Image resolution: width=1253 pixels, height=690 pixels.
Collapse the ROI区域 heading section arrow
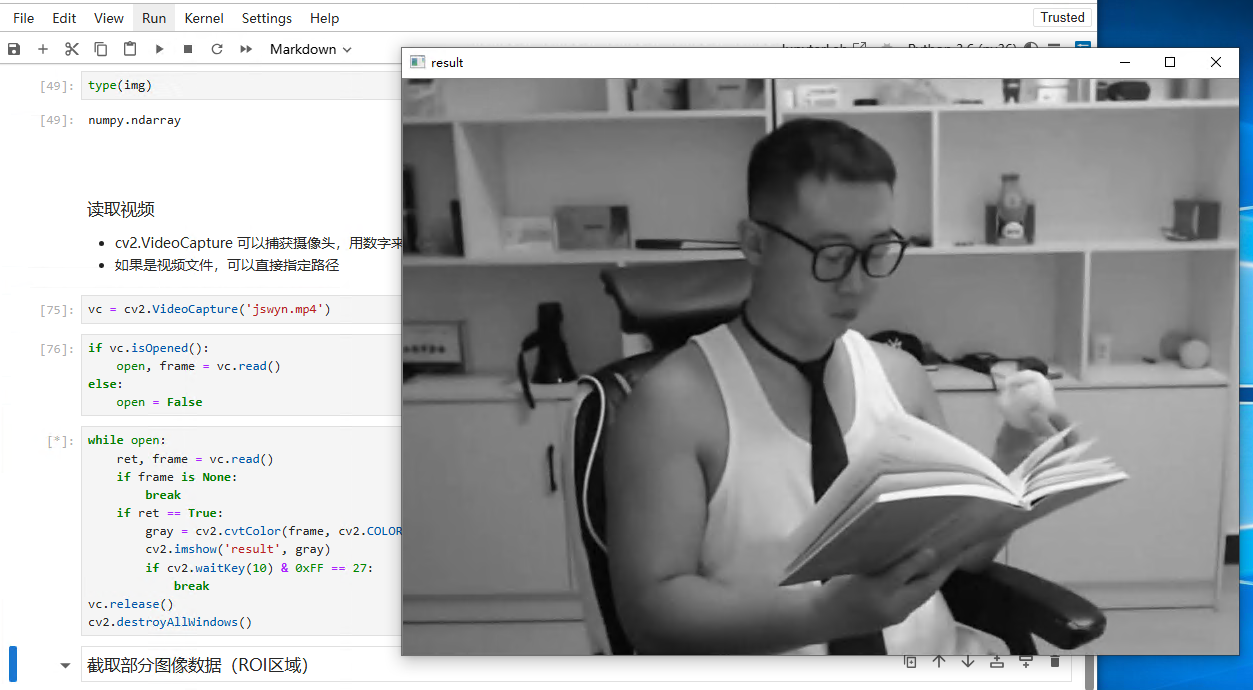[x=66, y=665]
